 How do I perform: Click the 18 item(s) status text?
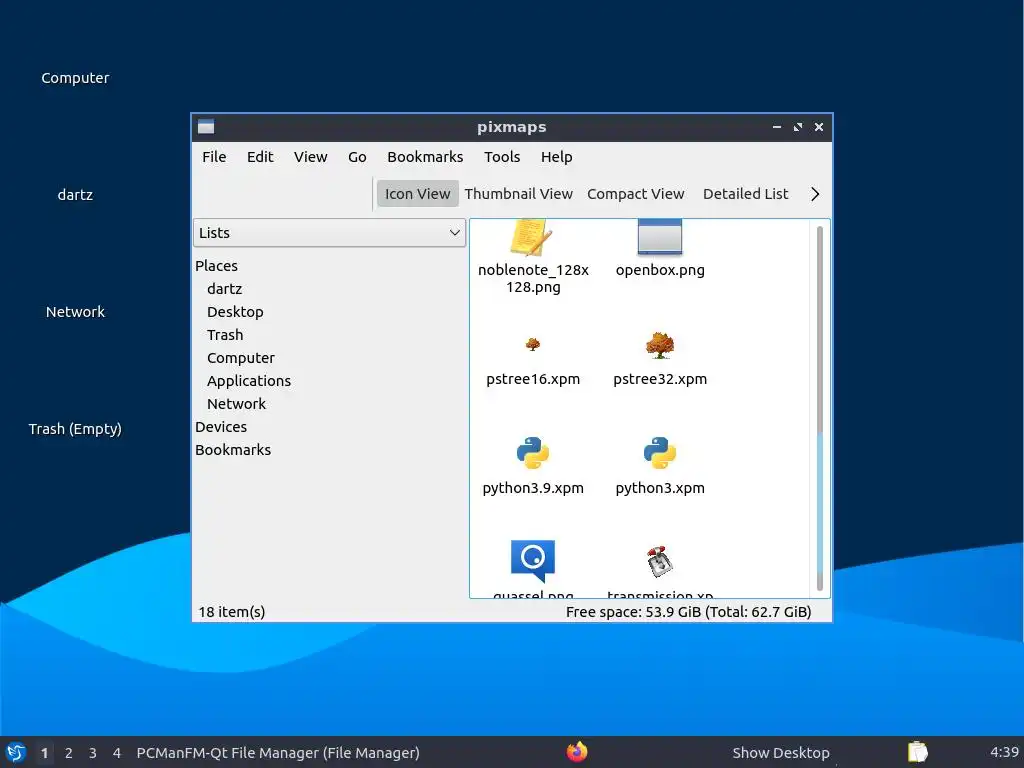232,612
